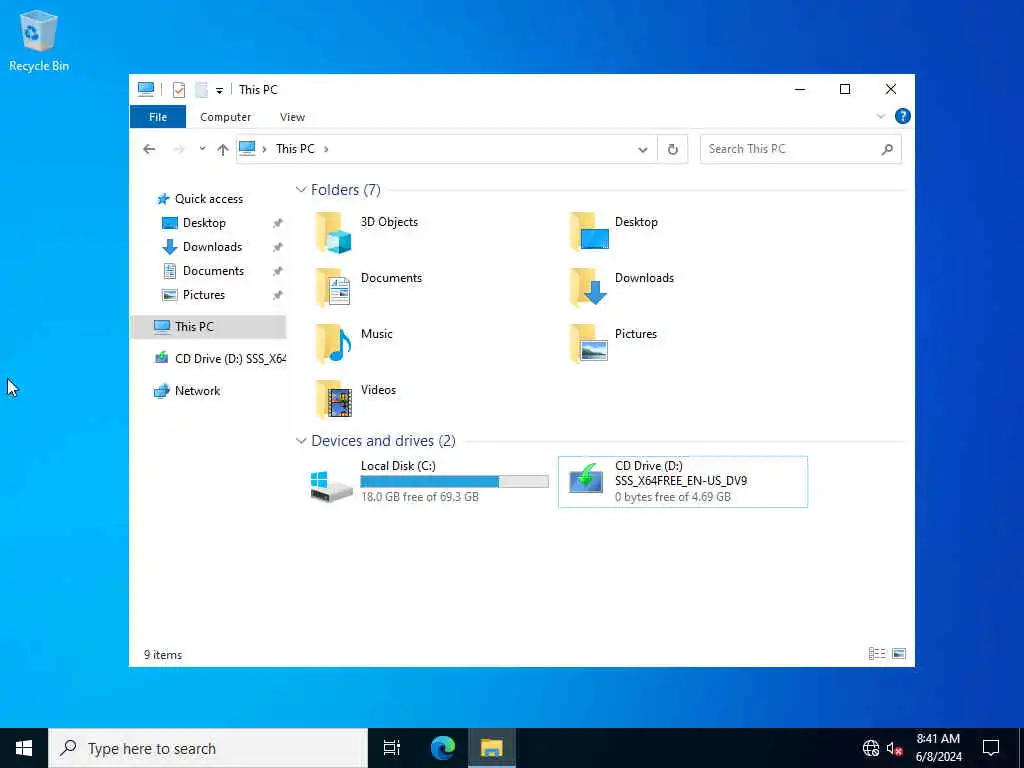Open Customize Quick Access Toolbar dropdown

[x=219, y=90]
